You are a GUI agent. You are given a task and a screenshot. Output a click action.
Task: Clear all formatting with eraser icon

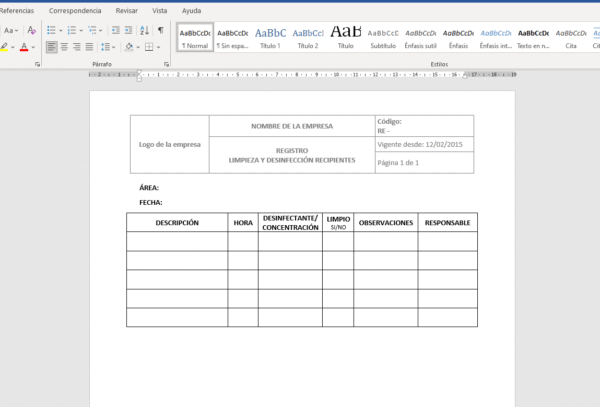click(x=32, y=30)
